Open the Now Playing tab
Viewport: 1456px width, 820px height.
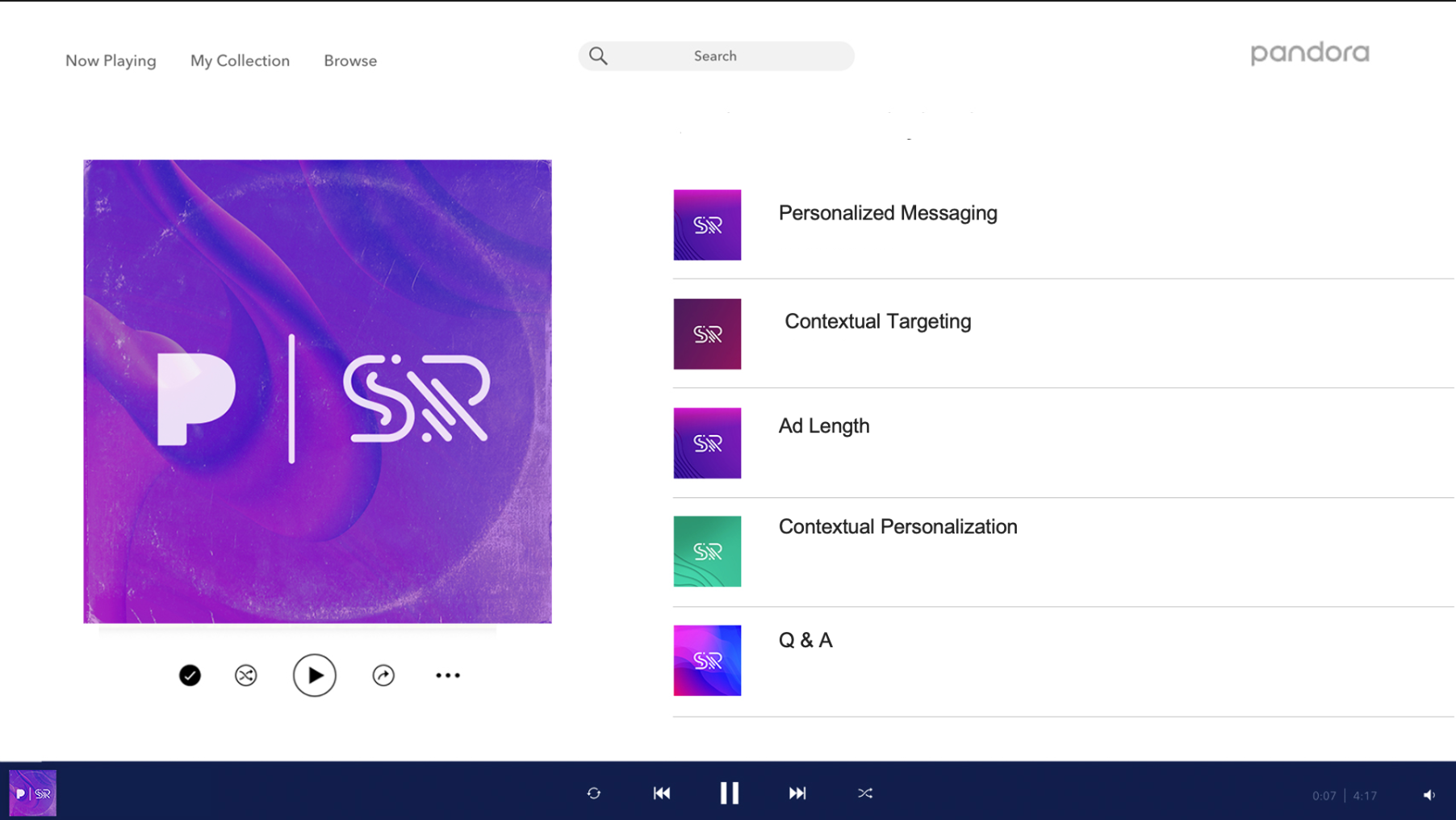[111, 61]
